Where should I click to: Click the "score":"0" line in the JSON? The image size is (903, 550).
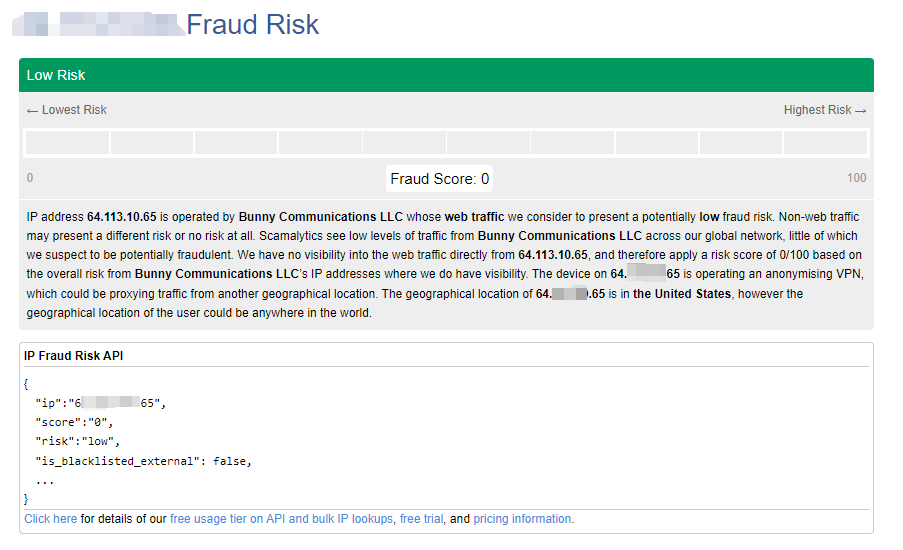click(74, 422)
